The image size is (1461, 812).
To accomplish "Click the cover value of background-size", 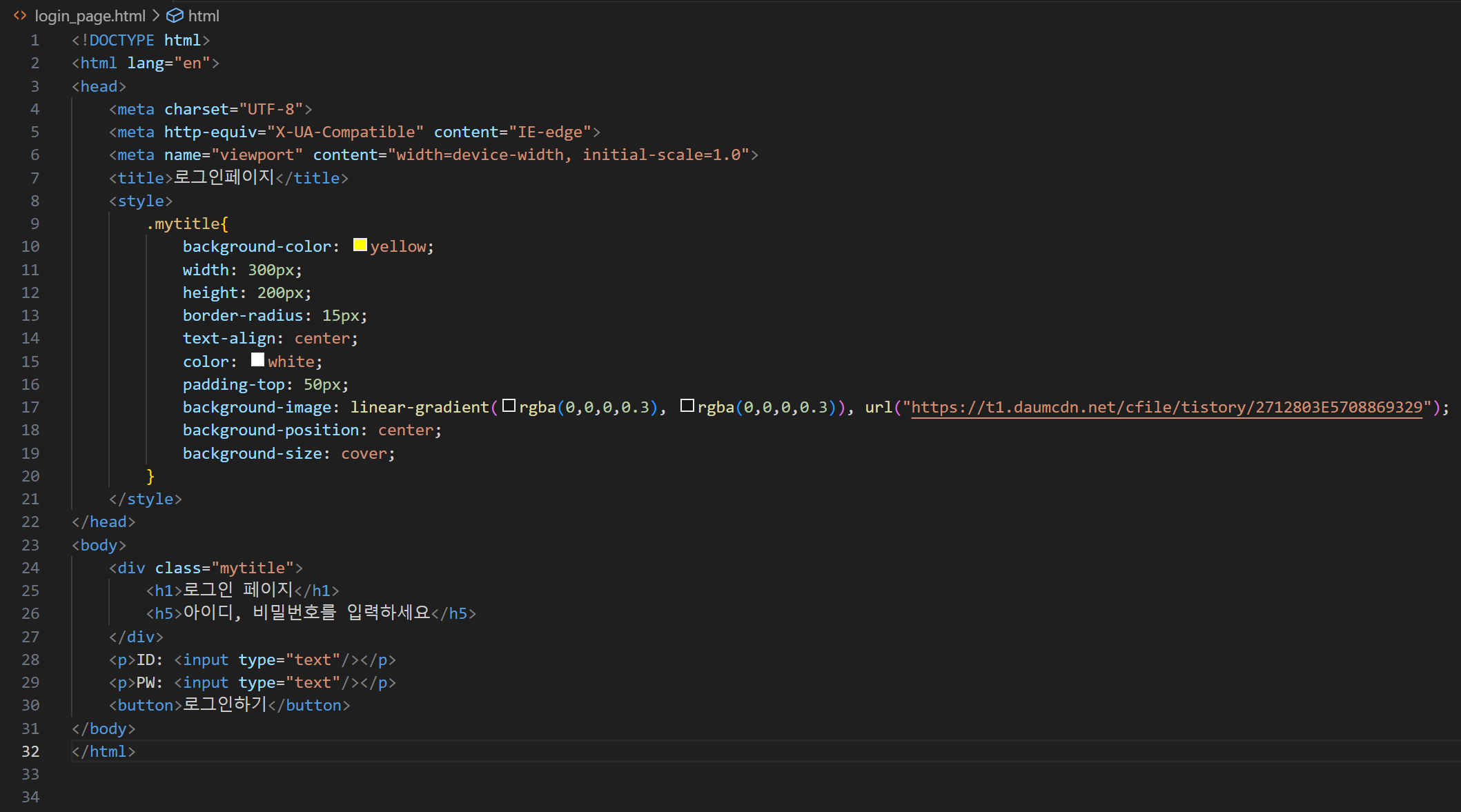I will coord(364,453).
